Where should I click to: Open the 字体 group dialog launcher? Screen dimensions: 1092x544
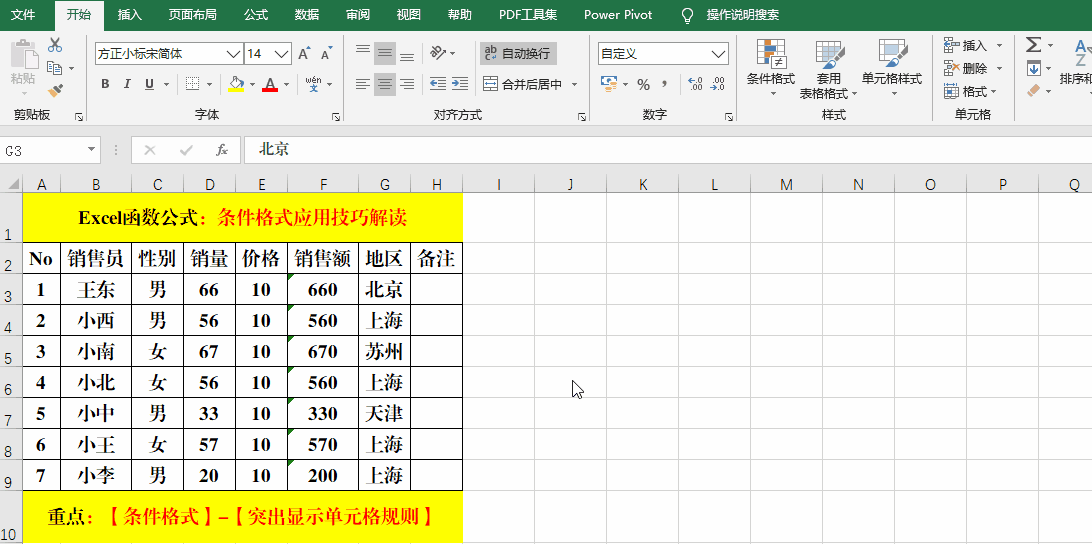pyautogui.click(x=336, y=117)
